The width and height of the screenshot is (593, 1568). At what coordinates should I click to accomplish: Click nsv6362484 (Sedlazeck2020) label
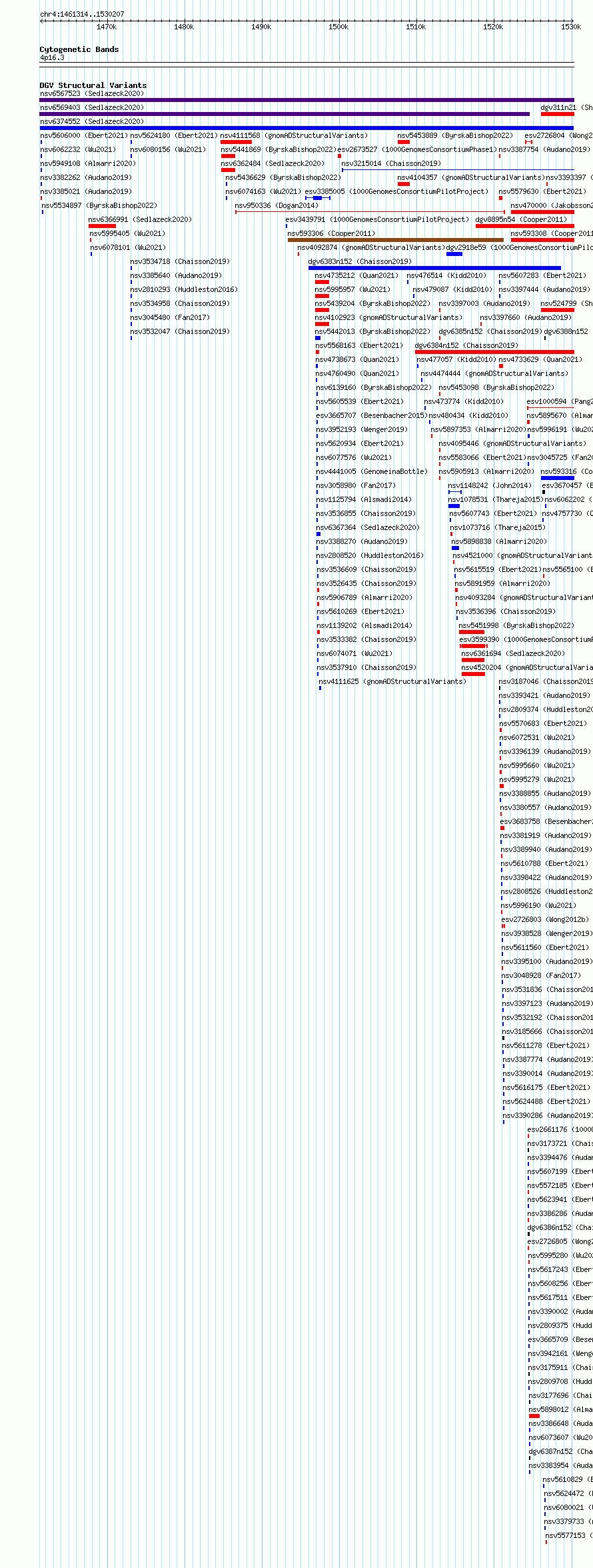coord(273,163)
